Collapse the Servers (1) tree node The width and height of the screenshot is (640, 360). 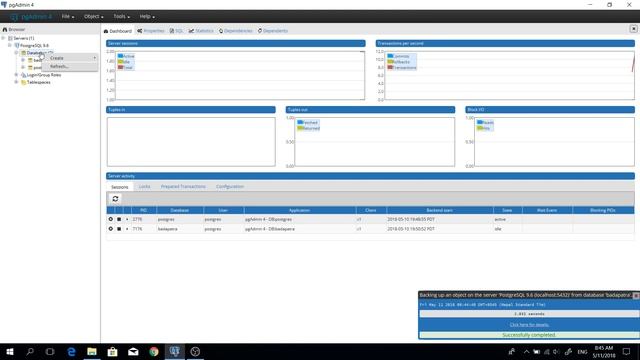pos(3,38)
